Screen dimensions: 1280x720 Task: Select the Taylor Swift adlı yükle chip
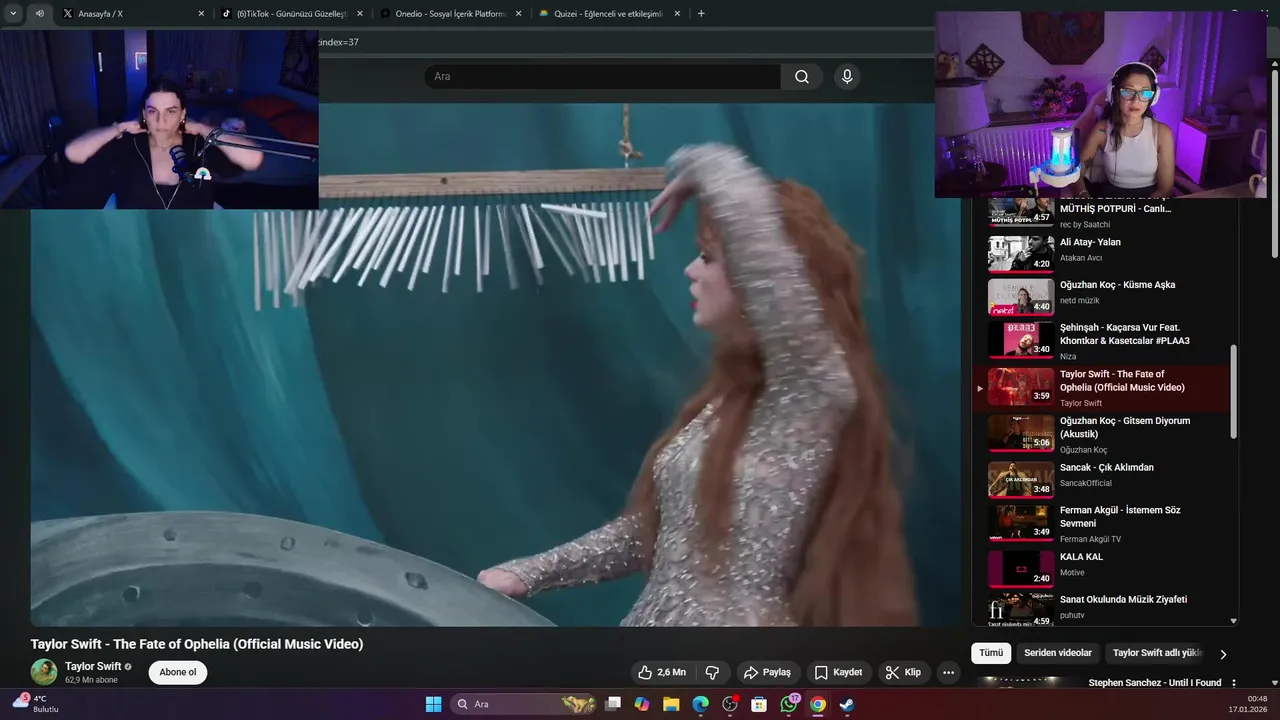coord(1157,653)
